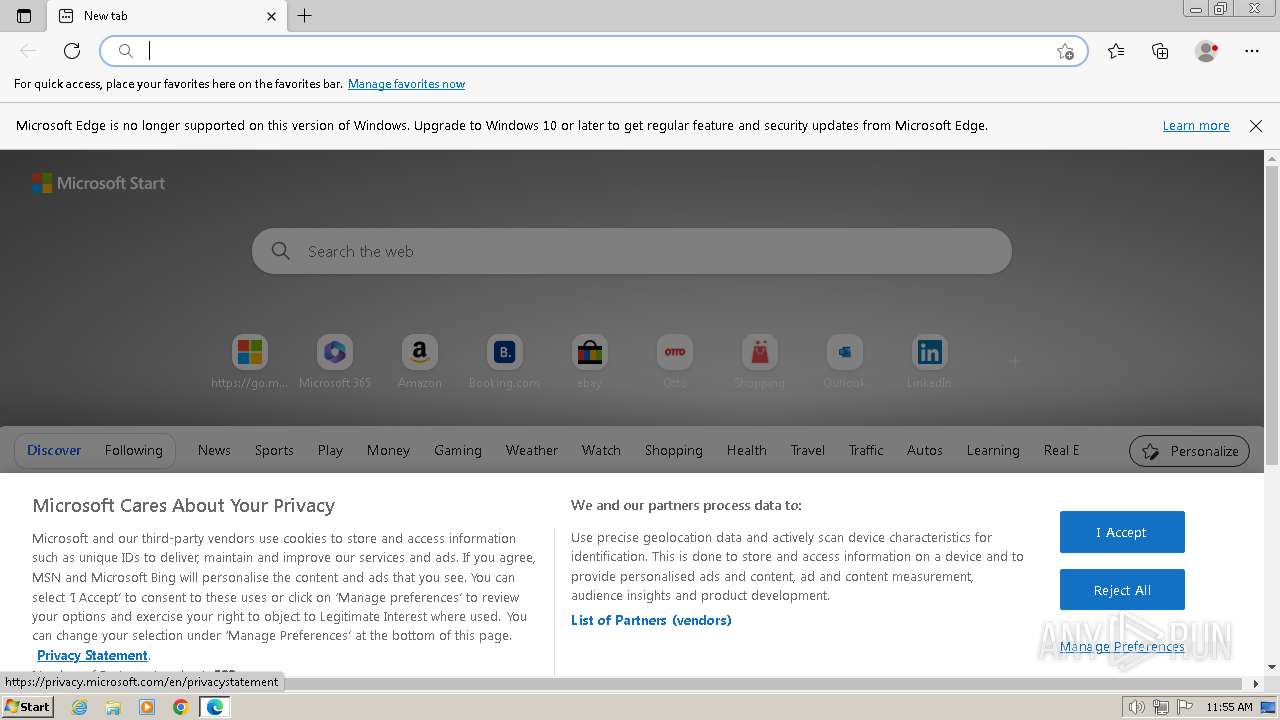Add this page to favorites star
1280x720 pixels.
(x=1065, y=51)
